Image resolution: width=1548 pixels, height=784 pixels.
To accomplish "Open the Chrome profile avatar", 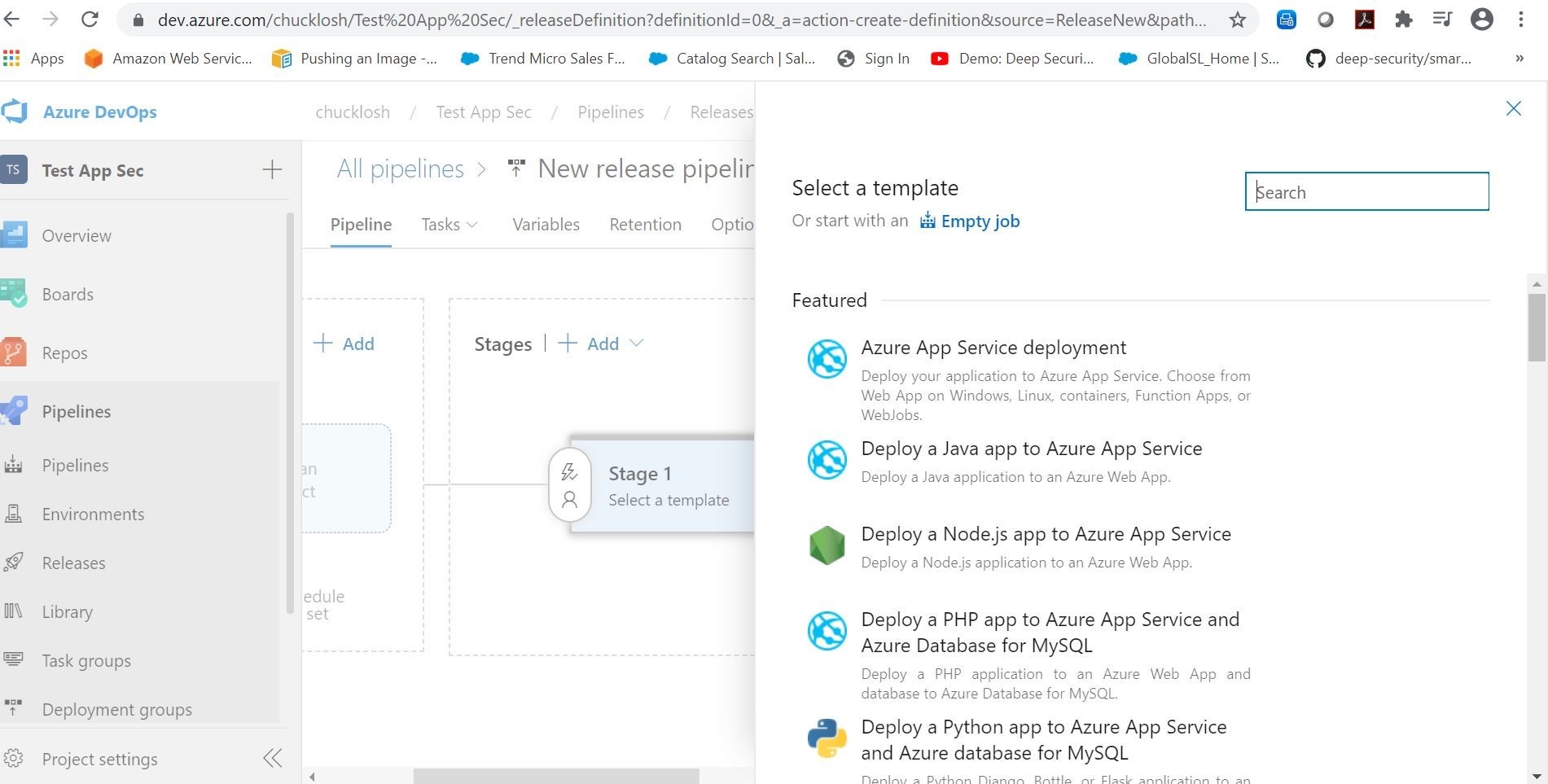I will [x=1482, y=20].
